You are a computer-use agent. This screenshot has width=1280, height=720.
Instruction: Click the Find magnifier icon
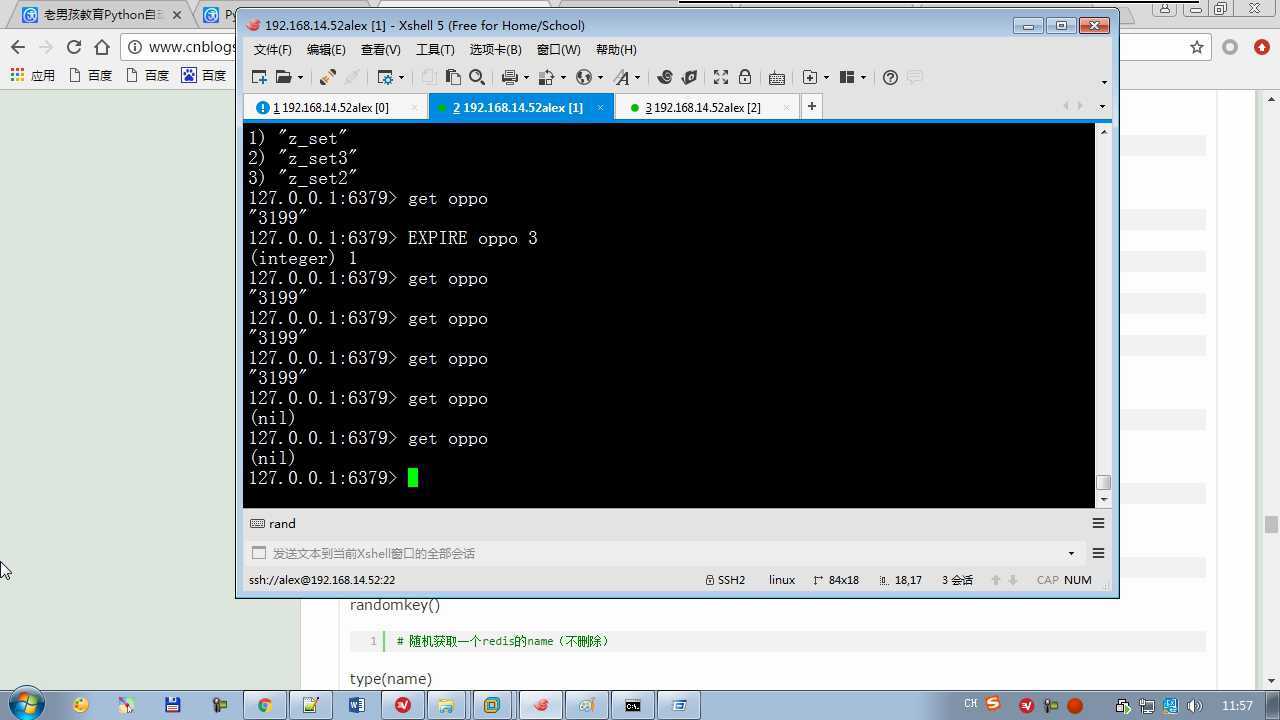tap(477, 77)
